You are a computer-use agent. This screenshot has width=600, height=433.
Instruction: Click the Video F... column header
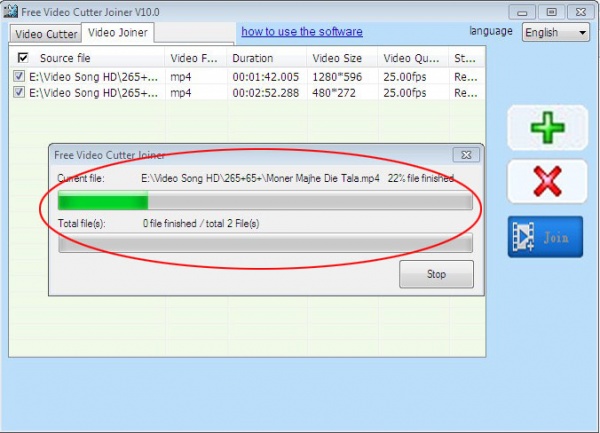tap(196, 58)
